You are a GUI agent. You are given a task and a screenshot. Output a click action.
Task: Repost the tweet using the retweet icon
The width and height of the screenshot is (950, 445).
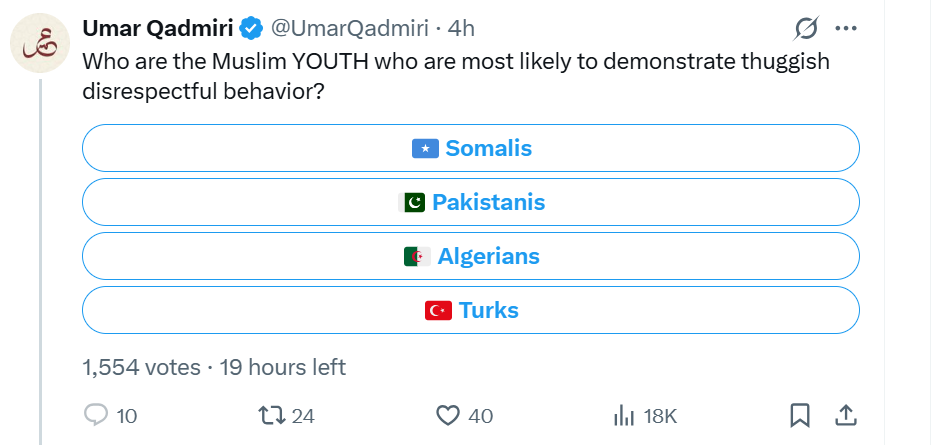[270, 415]
